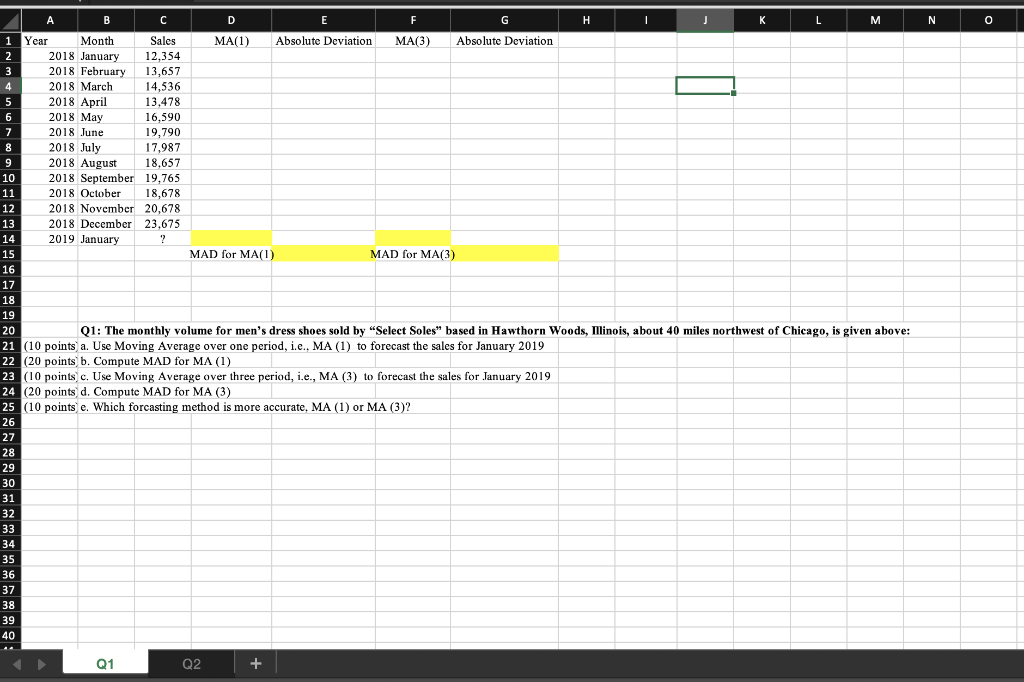Click yellow MA(3) forecast cell in row 14

(413, 238)
